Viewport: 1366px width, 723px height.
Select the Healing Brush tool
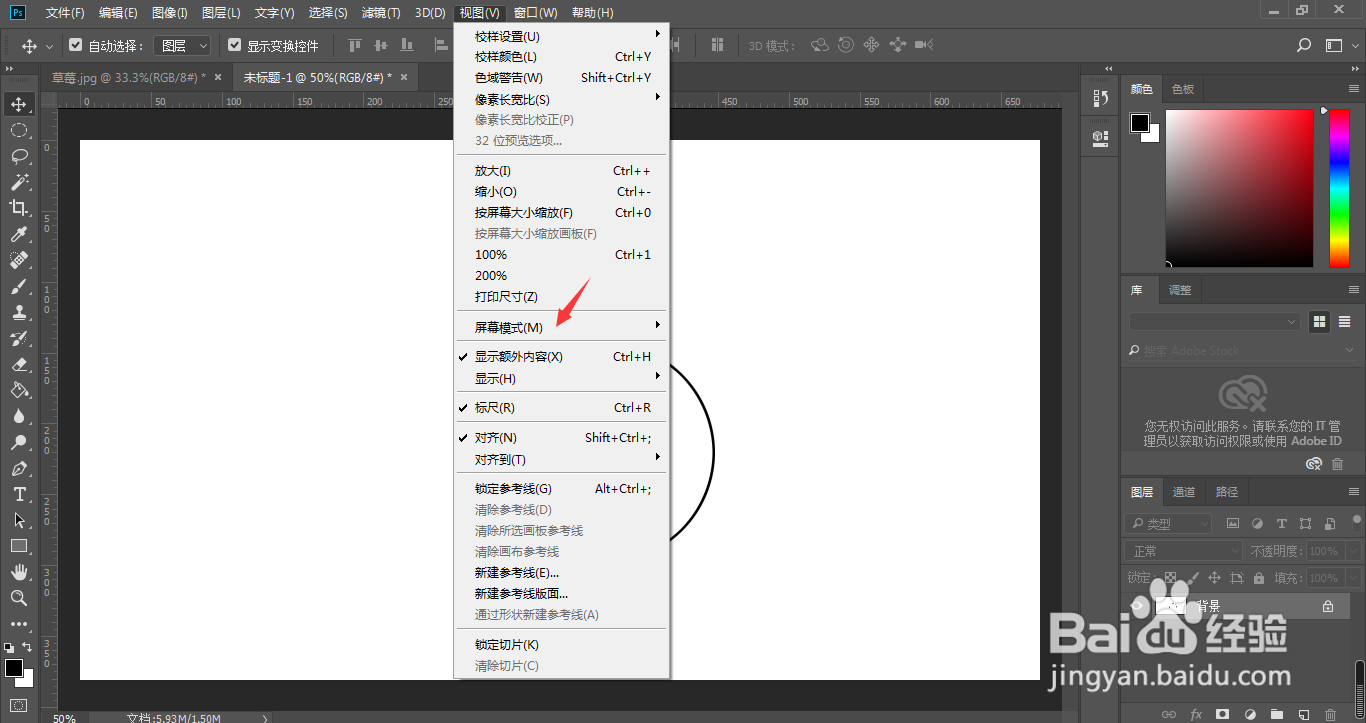[19, 260]
